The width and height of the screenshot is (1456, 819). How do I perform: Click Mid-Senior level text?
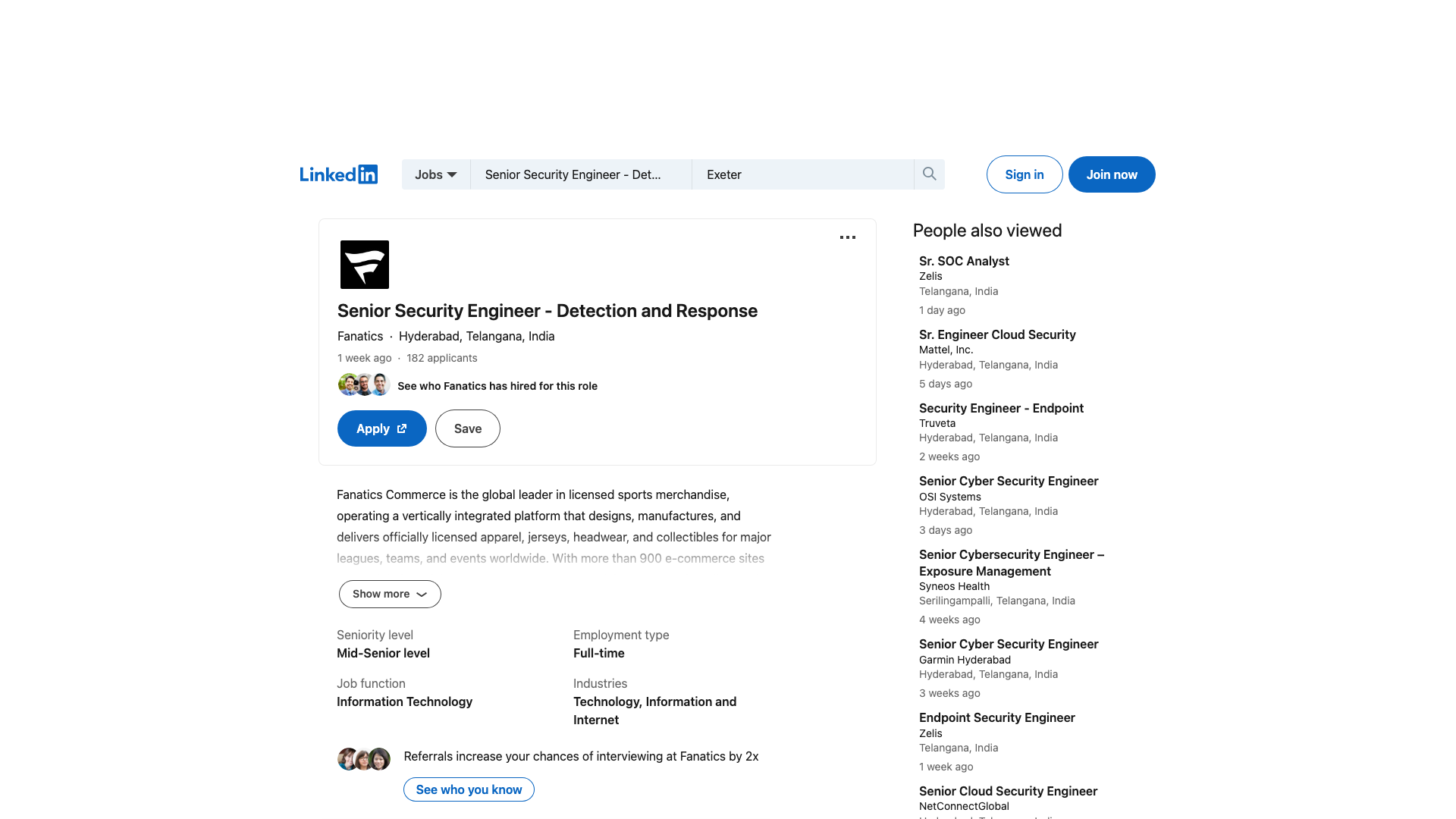(x=383, y=653)
